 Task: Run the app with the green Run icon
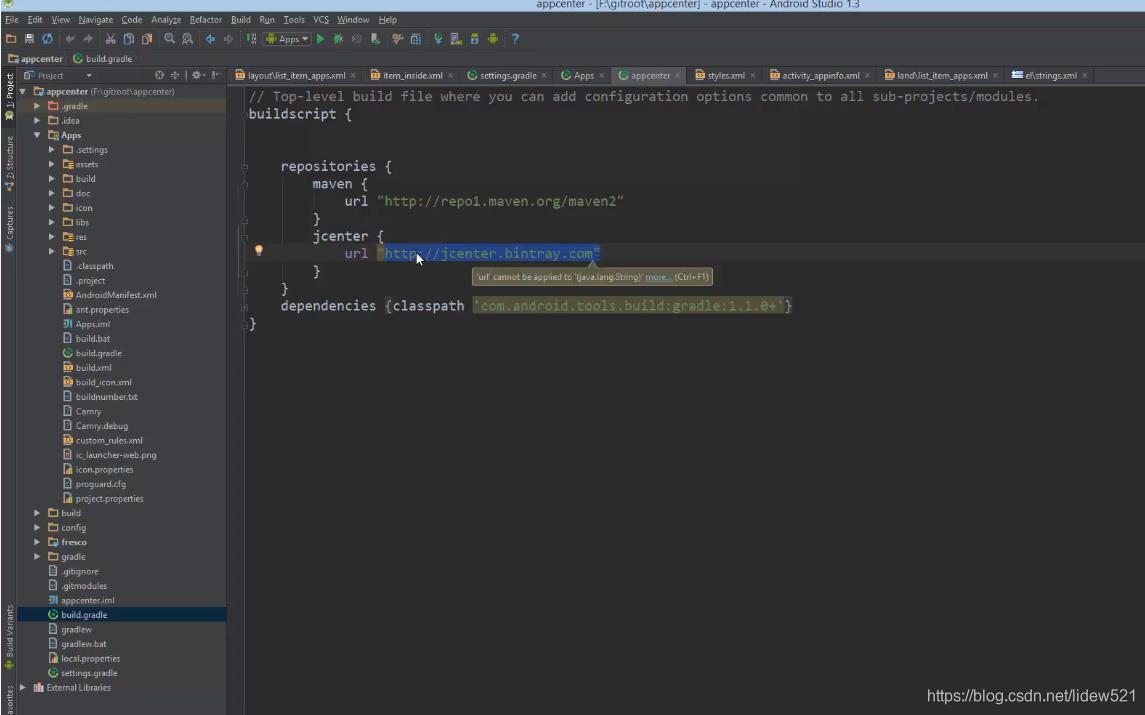(x=320, y=39)
